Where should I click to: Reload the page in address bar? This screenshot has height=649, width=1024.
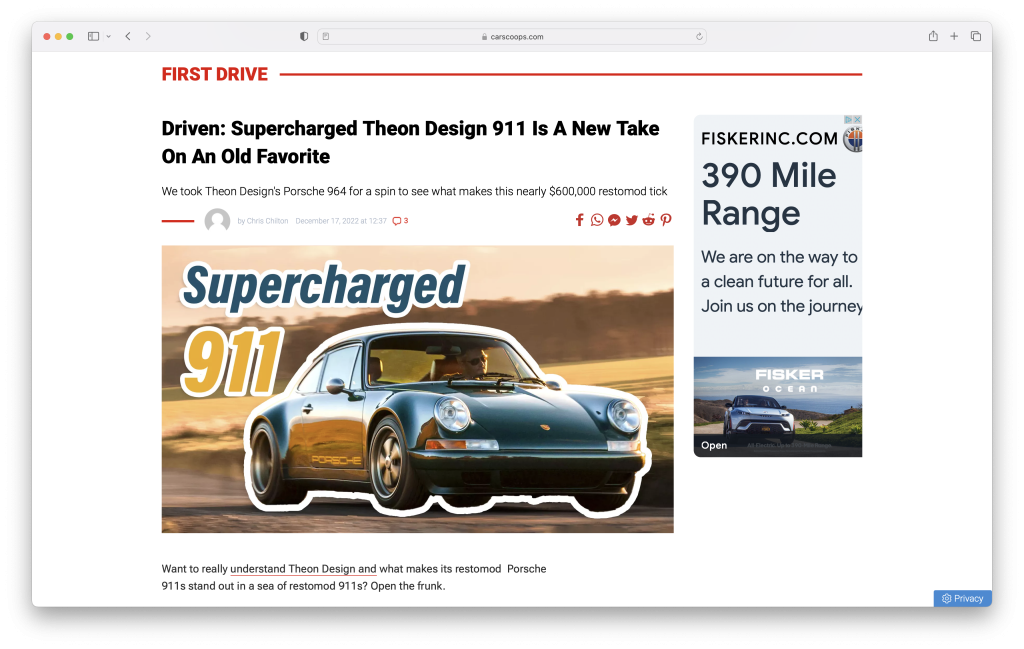tap(699, 36)
